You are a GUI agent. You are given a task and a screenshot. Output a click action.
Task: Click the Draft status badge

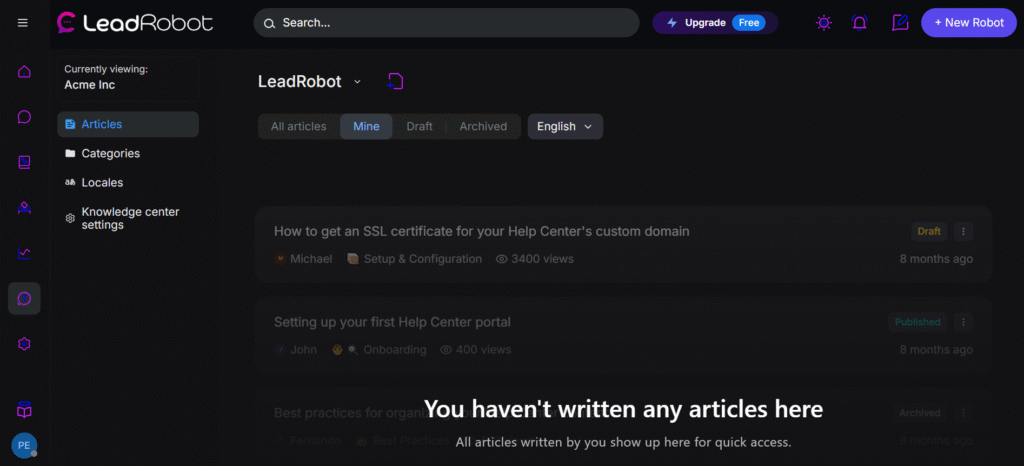click(929, 231)
